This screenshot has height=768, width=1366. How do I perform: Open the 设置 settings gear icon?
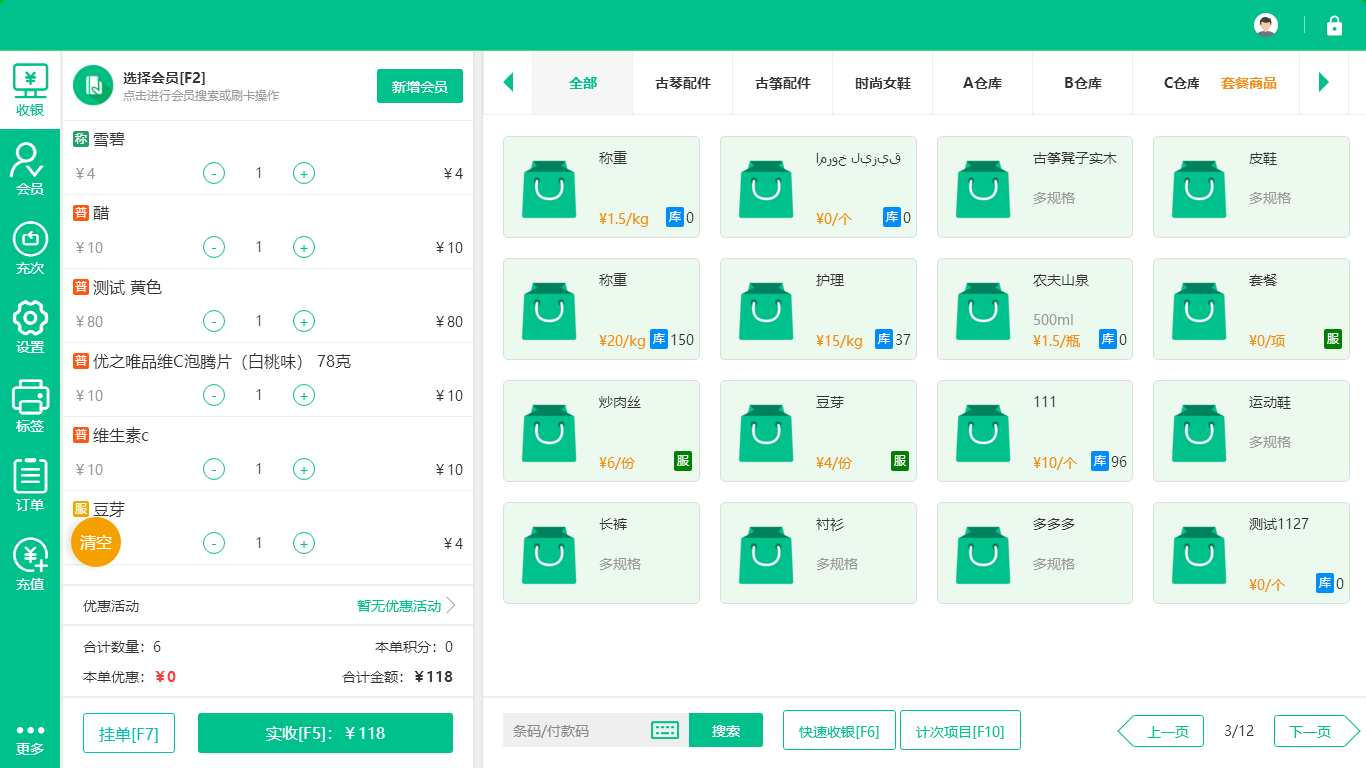pos(30,327)
